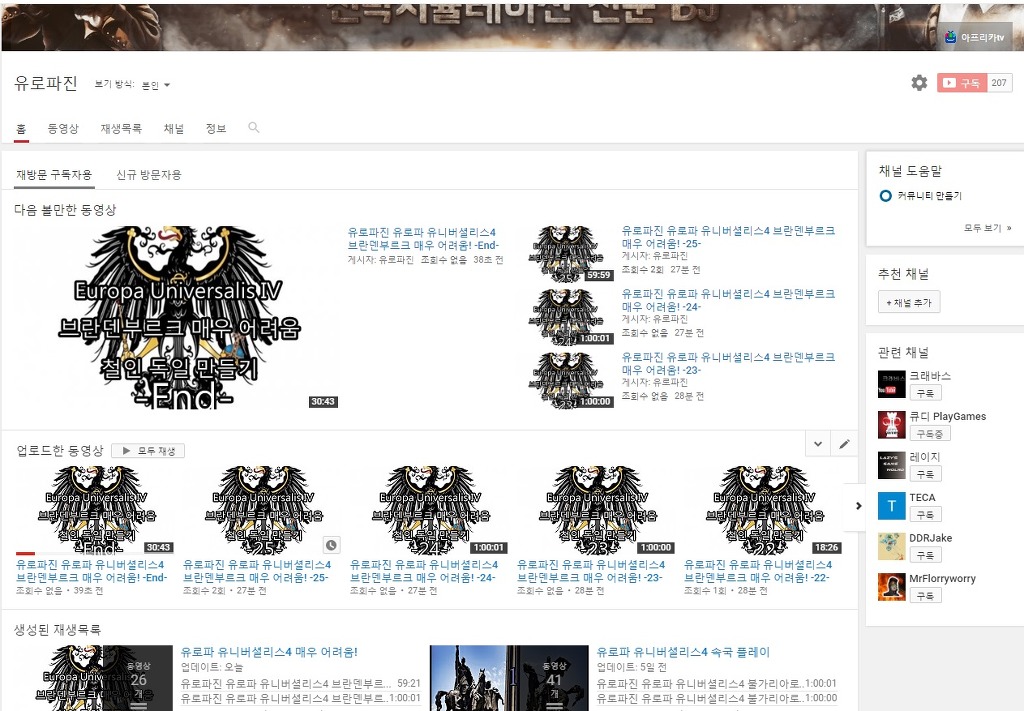Subscribe to TECA channel
The height and width of the screenshot is (711, 1024).
tap(925, 514)
